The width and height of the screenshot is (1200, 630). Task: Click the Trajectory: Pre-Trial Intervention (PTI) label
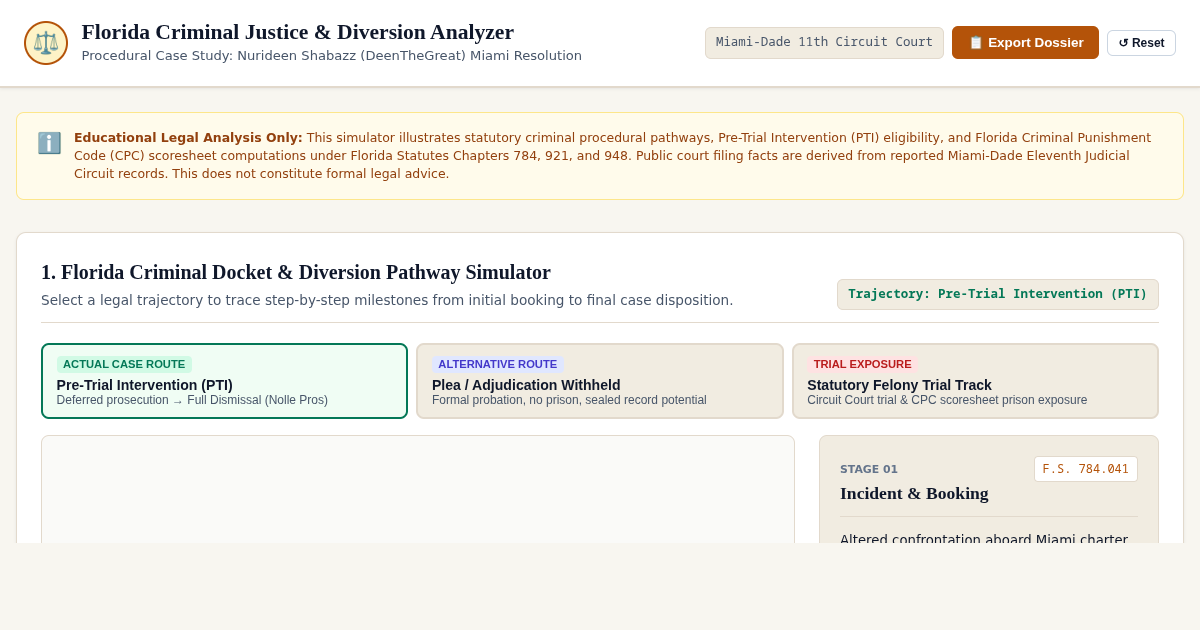(x=998, y=294)
